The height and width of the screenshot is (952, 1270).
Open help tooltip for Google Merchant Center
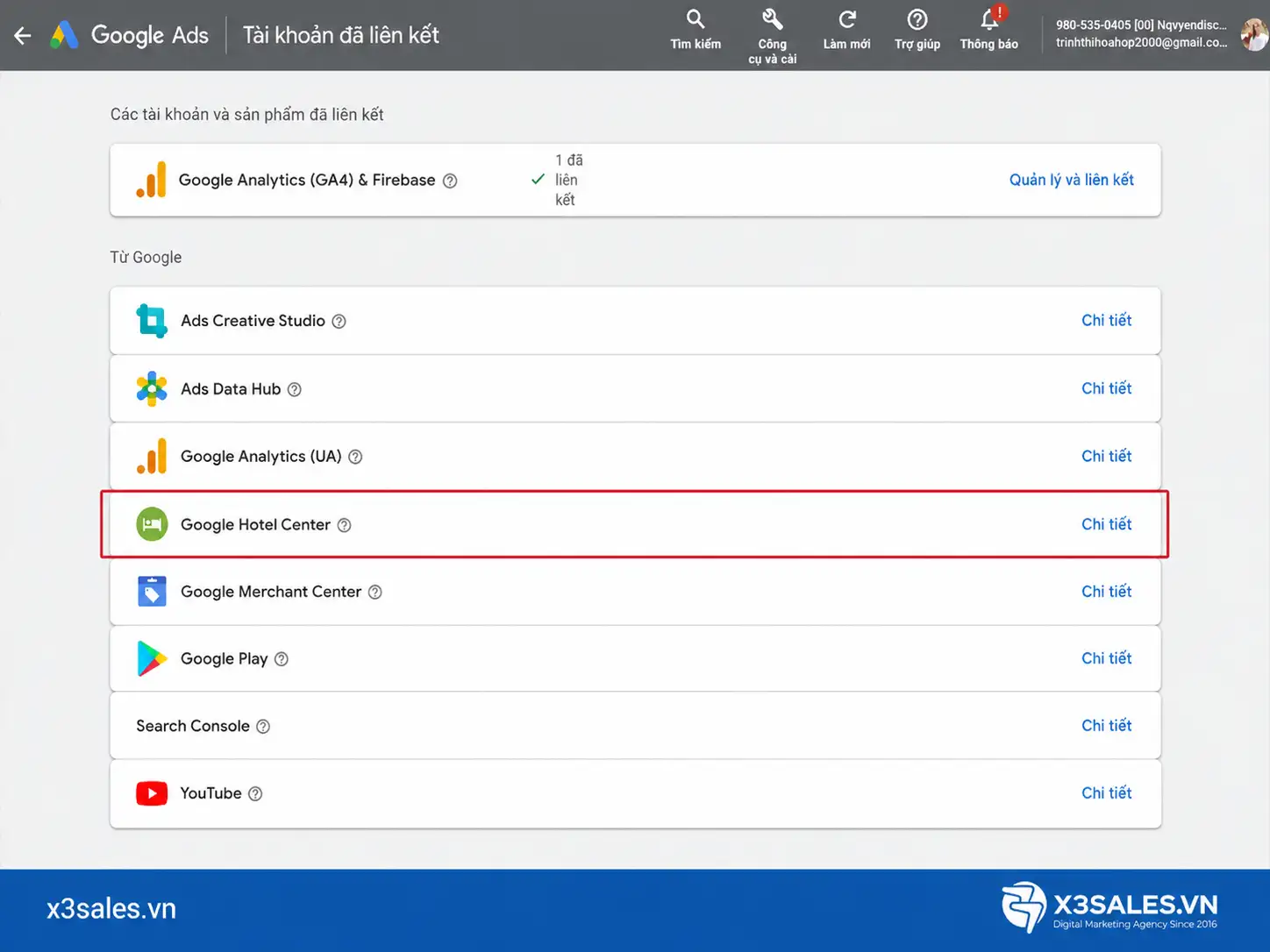[x=375, y=592]
